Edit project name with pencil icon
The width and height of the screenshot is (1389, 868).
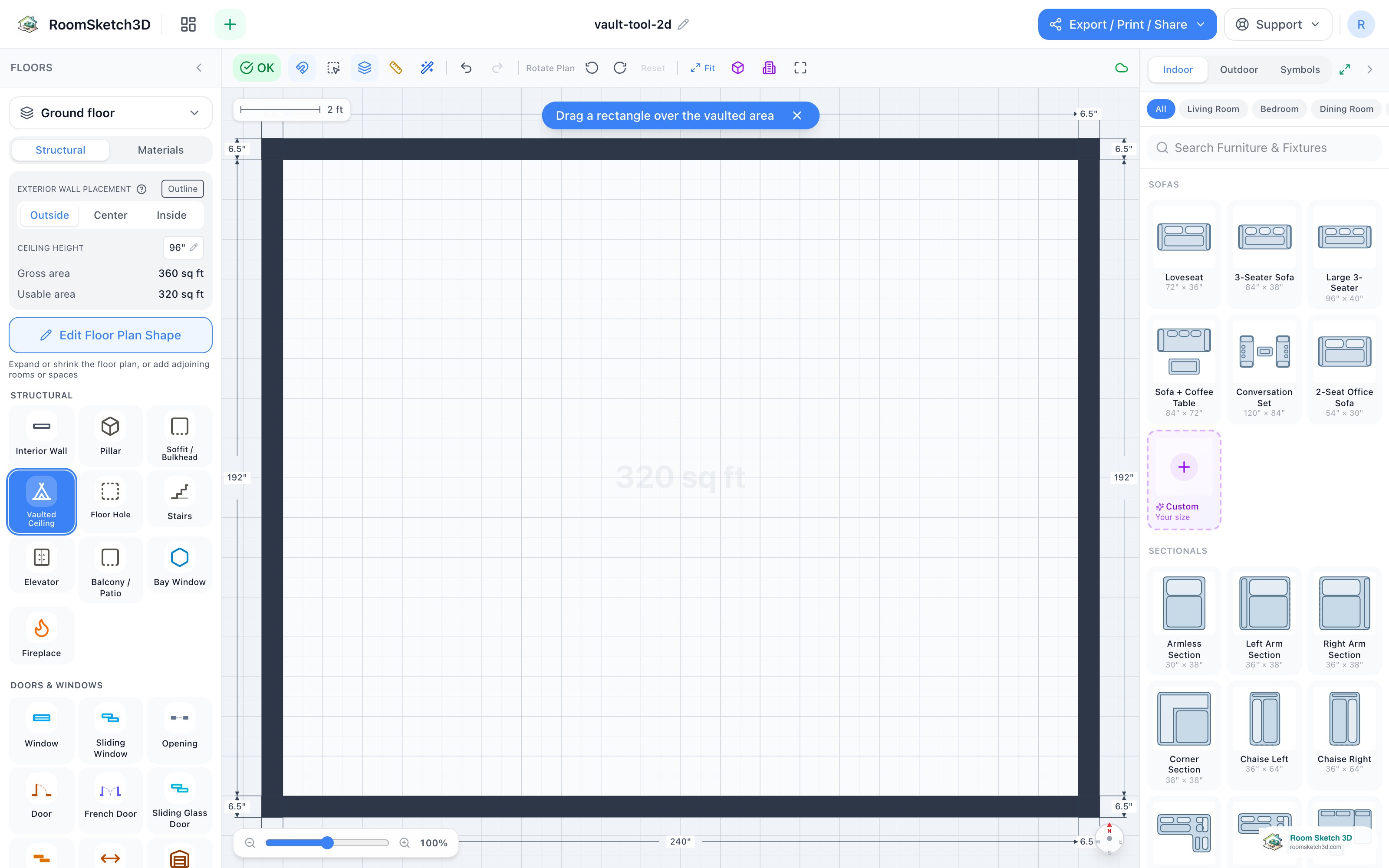pyautogui.click(x=683, y=24)
